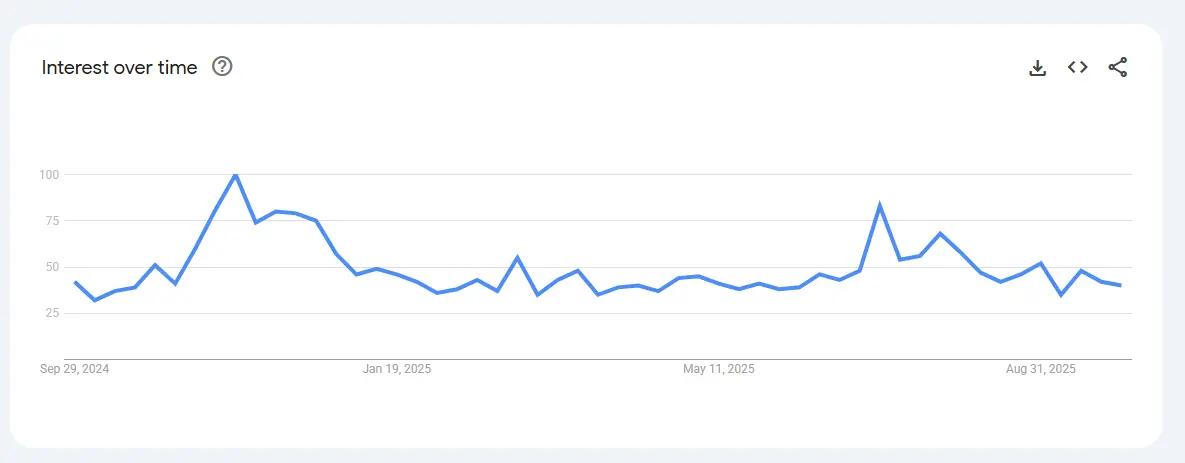Image resolution: width=1185 pixels, height=463 pixels.
Task: Click the 25 y-axis label
Action: 52,313
